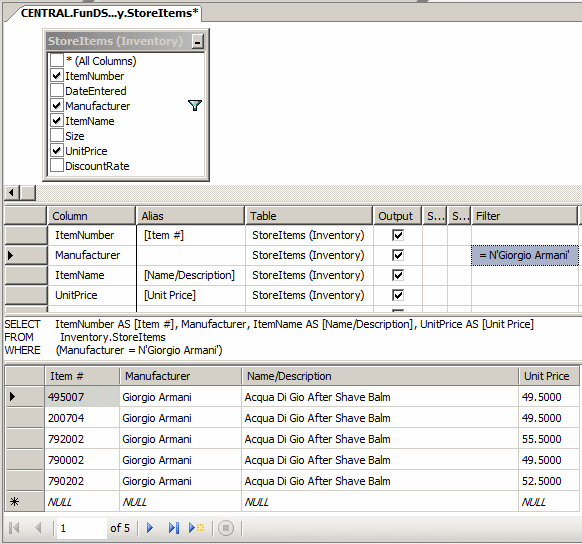The height and width of the screenshot is (544, 582).
Task: Click result cell 790202
Action: coord(82,481)
